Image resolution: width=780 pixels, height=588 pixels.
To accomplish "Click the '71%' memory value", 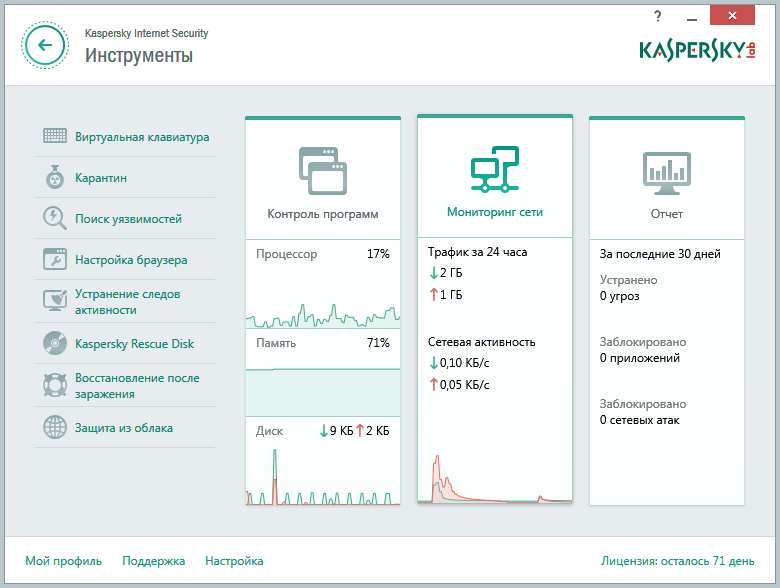I will pos(378,343).
